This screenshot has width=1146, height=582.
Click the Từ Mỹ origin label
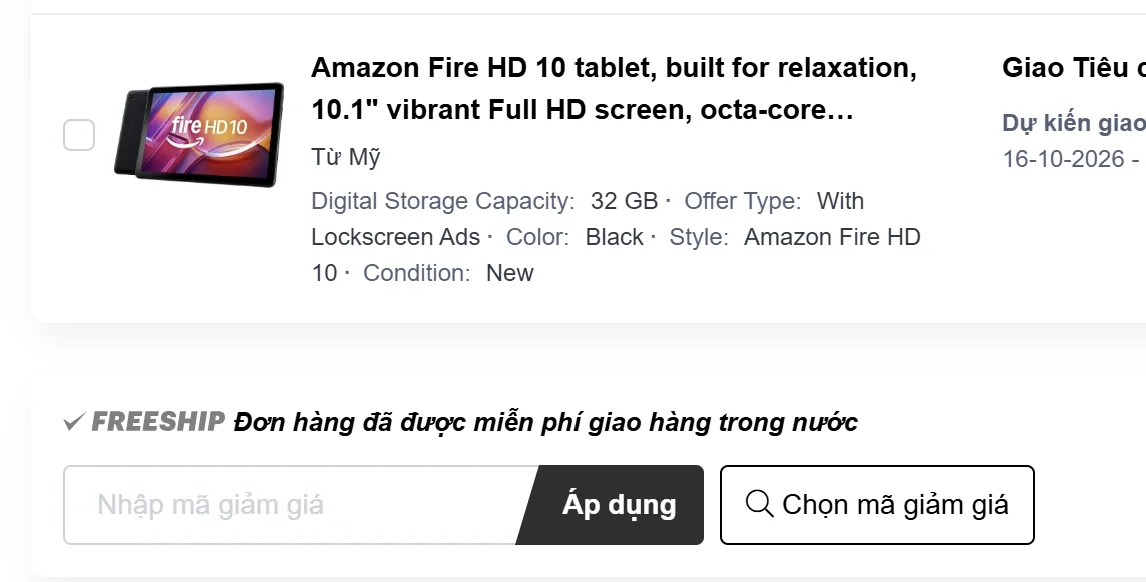pos(346,157)
